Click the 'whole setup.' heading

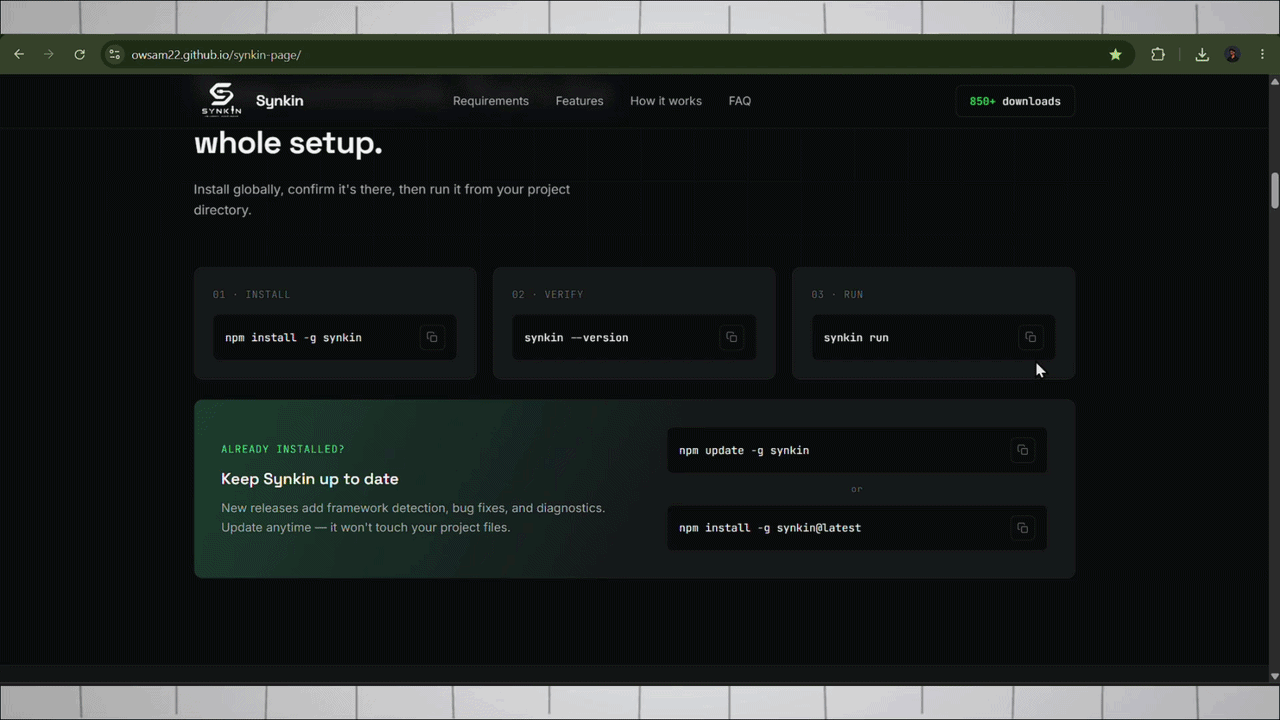288,143
